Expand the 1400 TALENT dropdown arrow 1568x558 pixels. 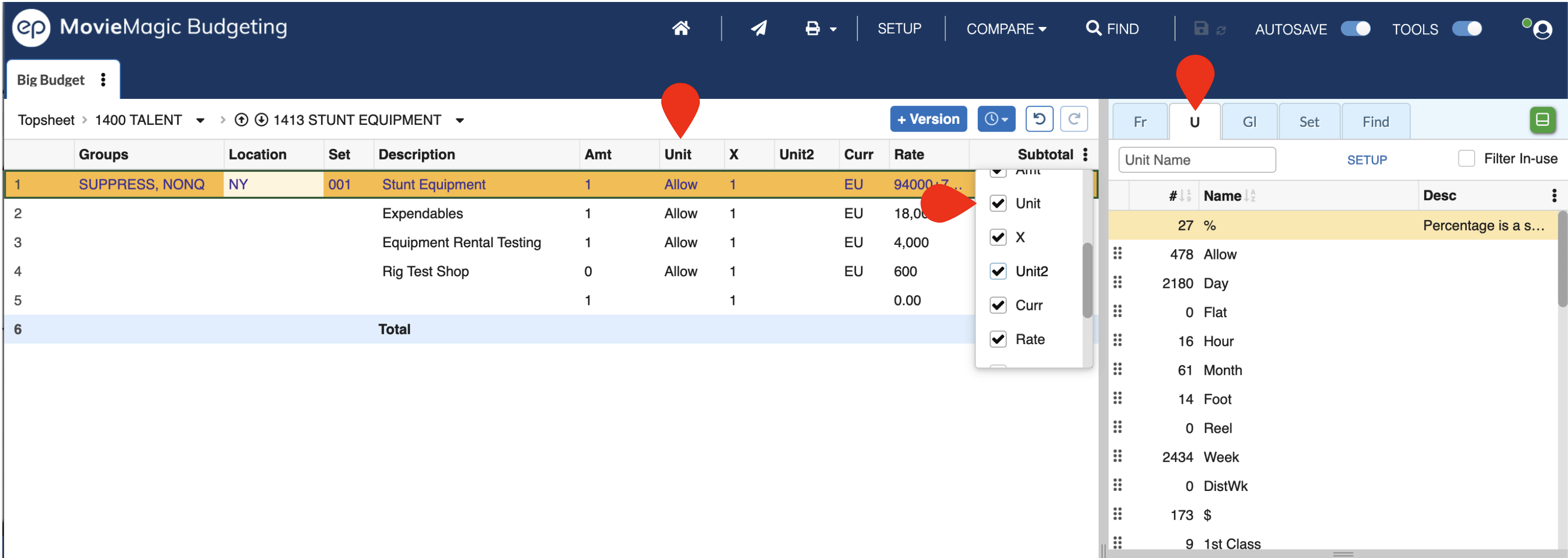(x=200, y=120)
